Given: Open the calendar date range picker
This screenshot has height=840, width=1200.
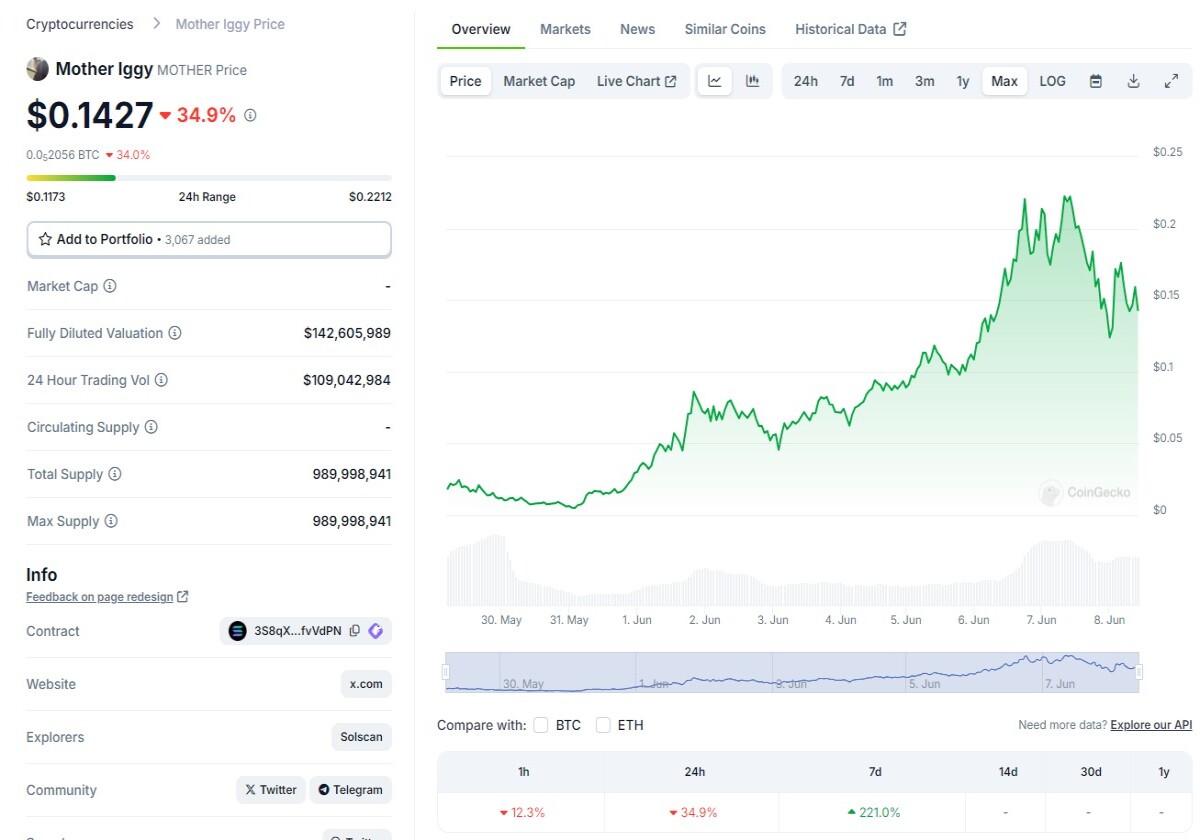Looking at the screenshot, I should point(1096,81).
